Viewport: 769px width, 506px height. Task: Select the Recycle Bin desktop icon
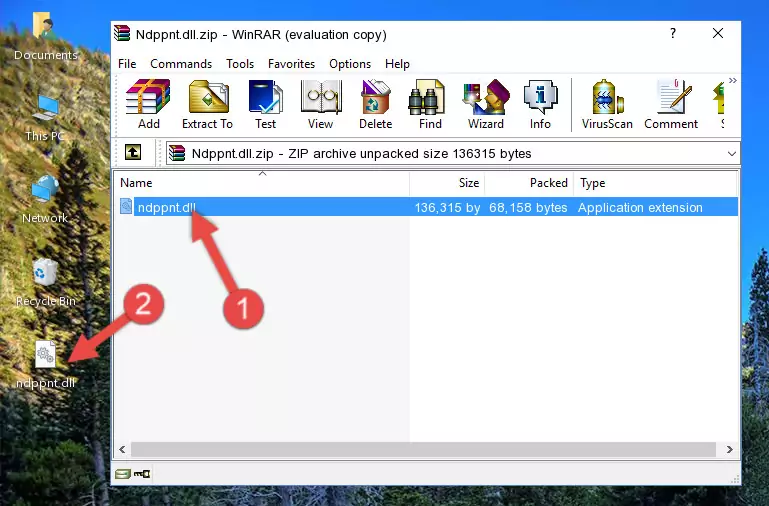[45, 282]
